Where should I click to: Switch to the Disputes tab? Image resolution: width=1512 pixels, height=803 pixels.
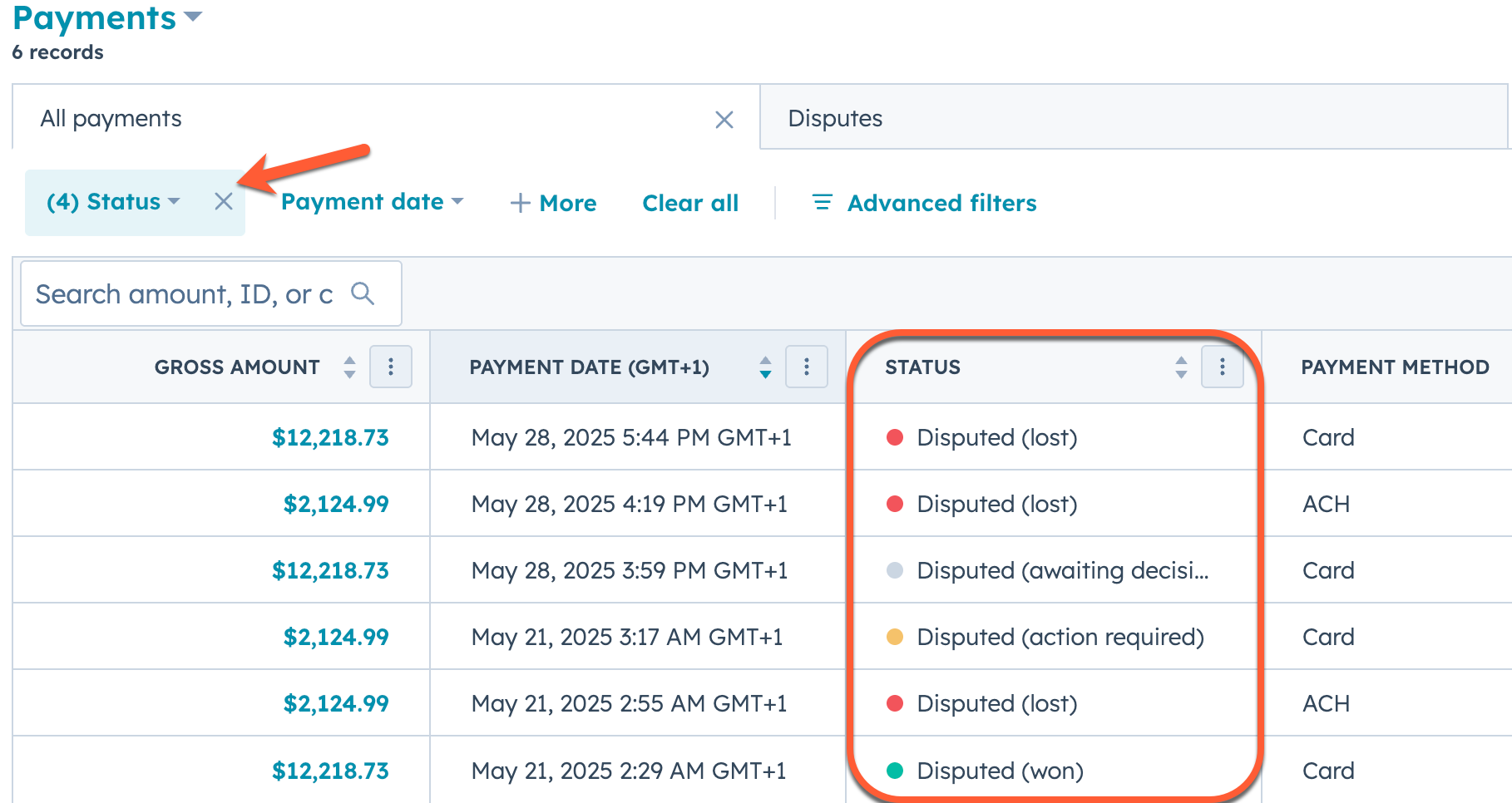(x=835, y=118)
